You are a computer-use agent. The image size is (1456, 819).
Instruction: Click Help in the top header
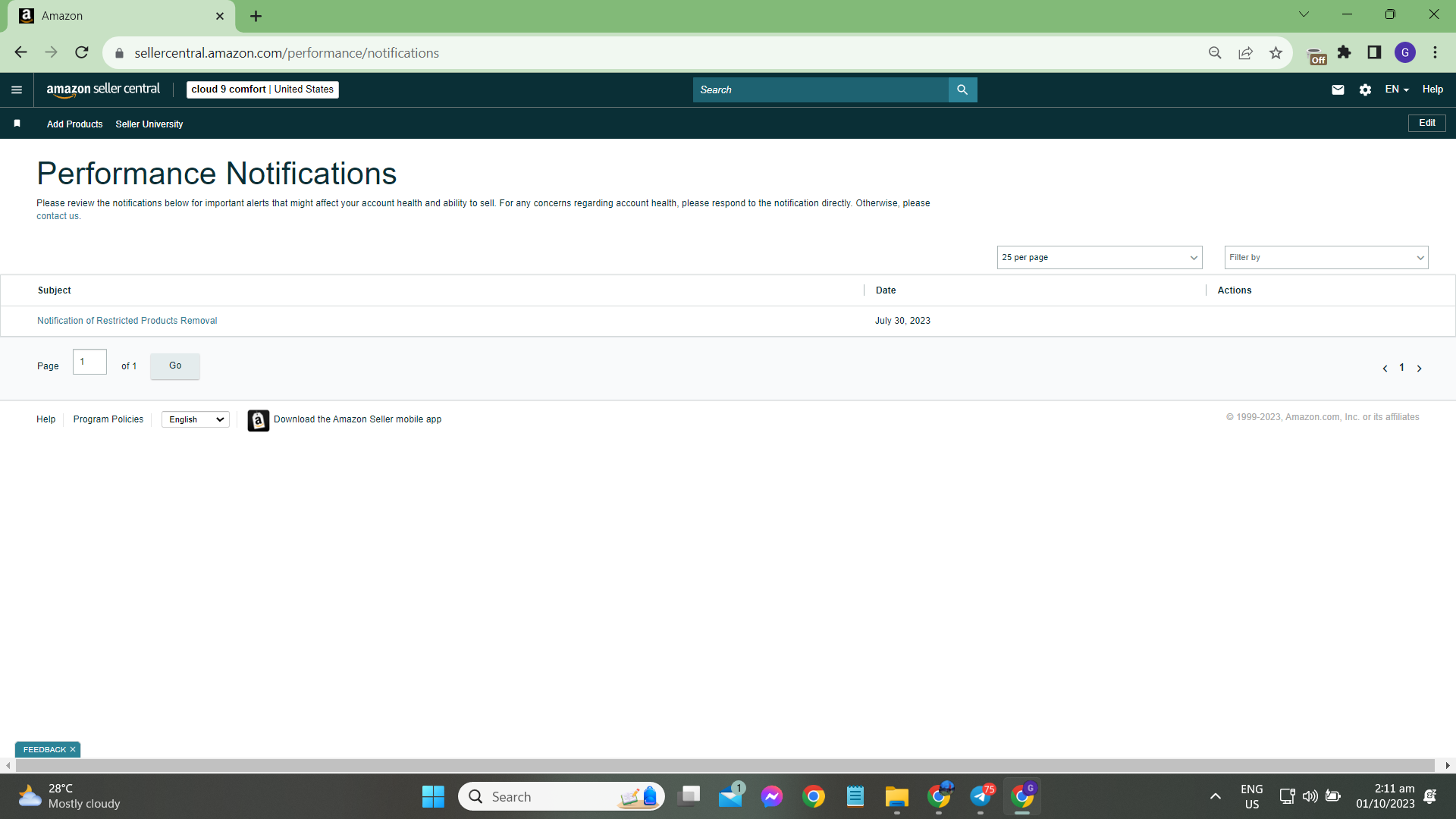[1432, 89]
